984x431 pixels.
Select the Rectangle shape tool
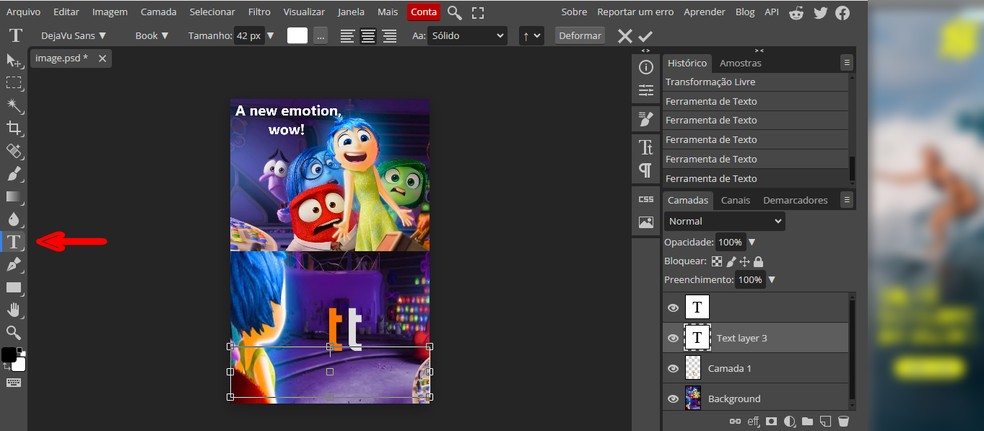14,287
